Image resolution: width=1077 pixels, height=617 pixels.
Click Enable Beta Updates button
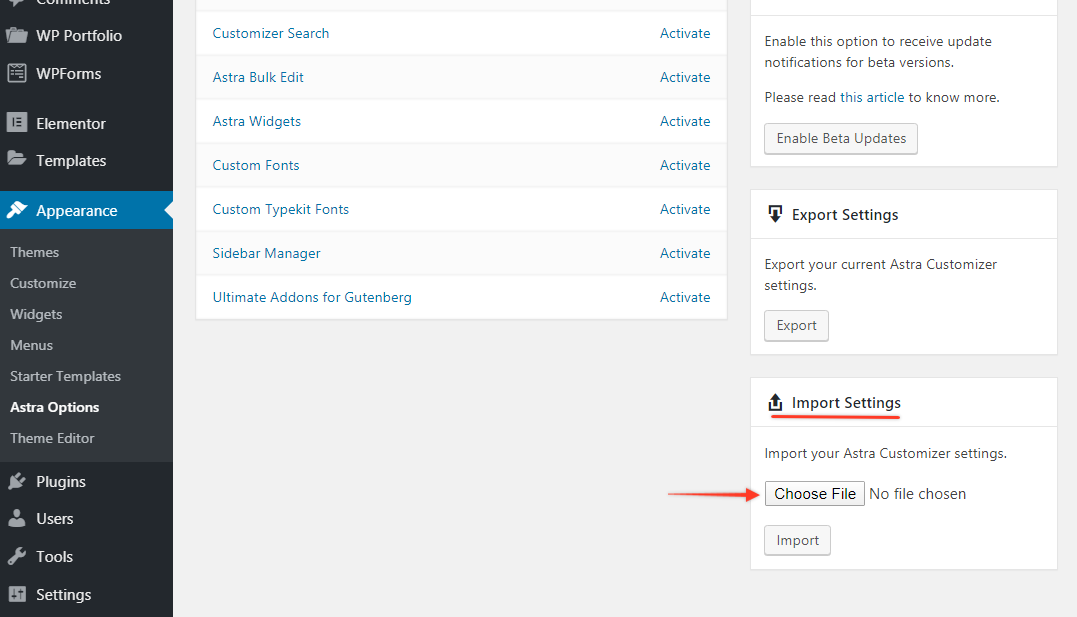pyautogui.click(x=841, y=139)
